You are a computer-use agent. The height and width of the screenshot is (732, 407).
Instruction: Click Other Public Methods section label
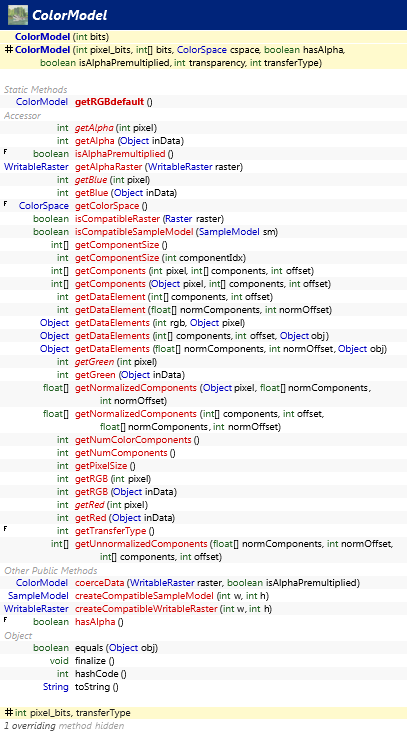point(50,570)
